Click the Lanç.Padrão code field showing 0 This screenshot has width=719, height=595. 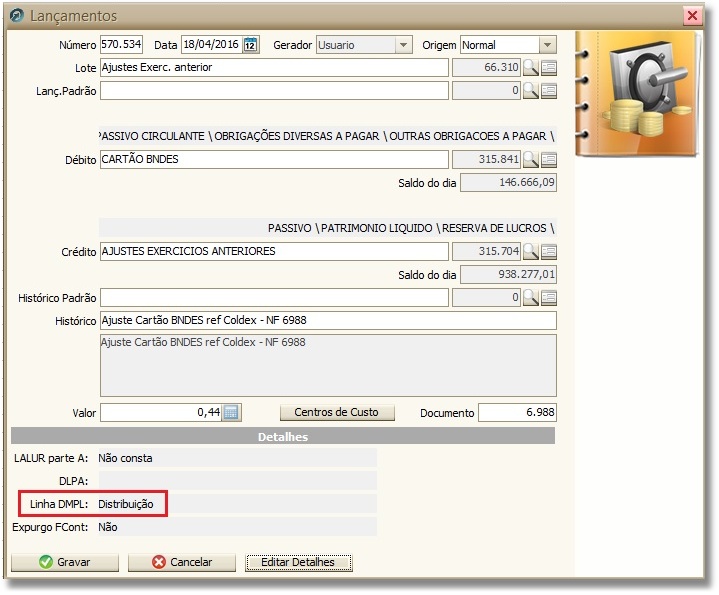[486, 90]
